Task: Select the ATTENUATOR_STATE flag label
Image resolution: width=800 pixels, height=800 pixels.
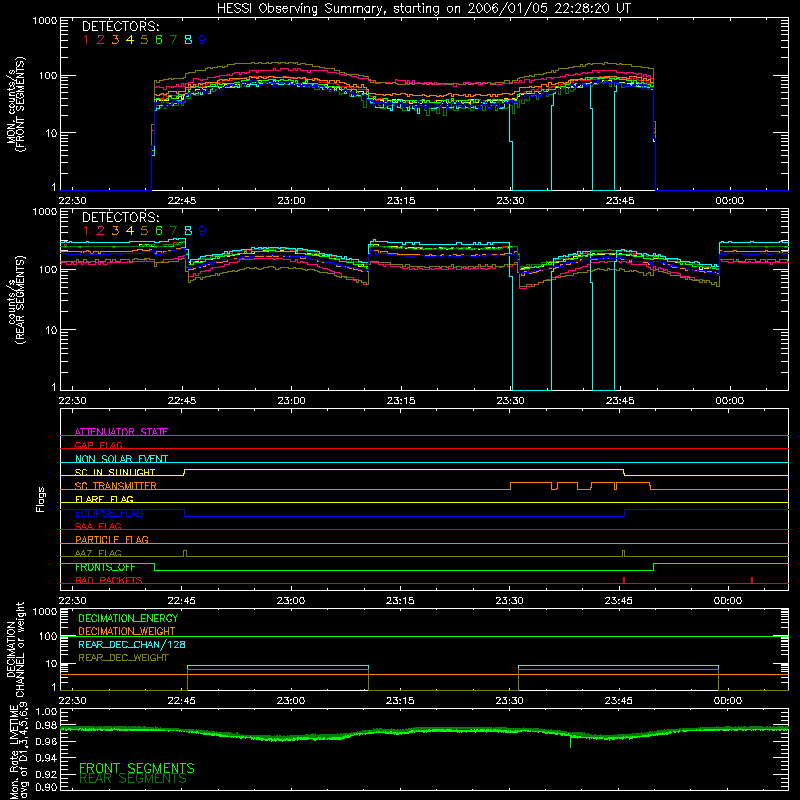Action: (121, 432)
